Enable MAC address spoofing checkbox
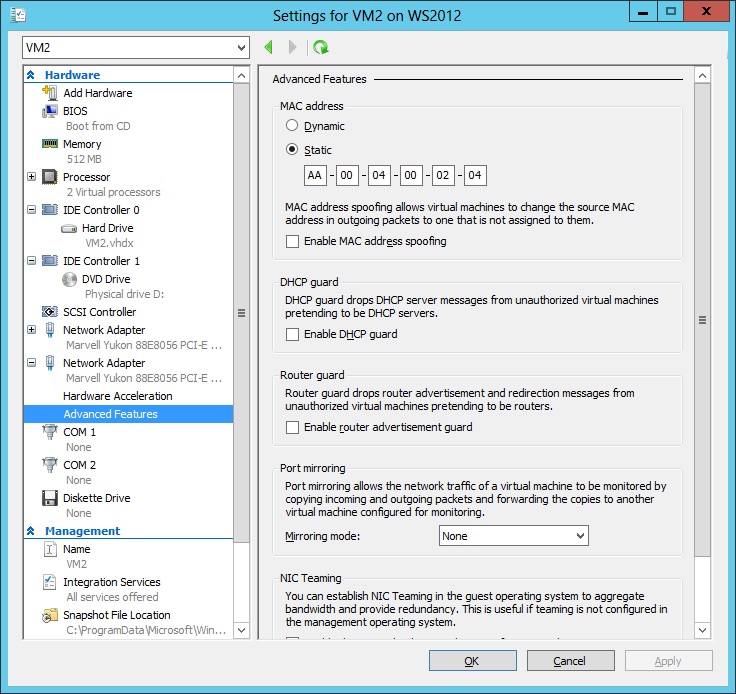736x694 pixels. 292,241
